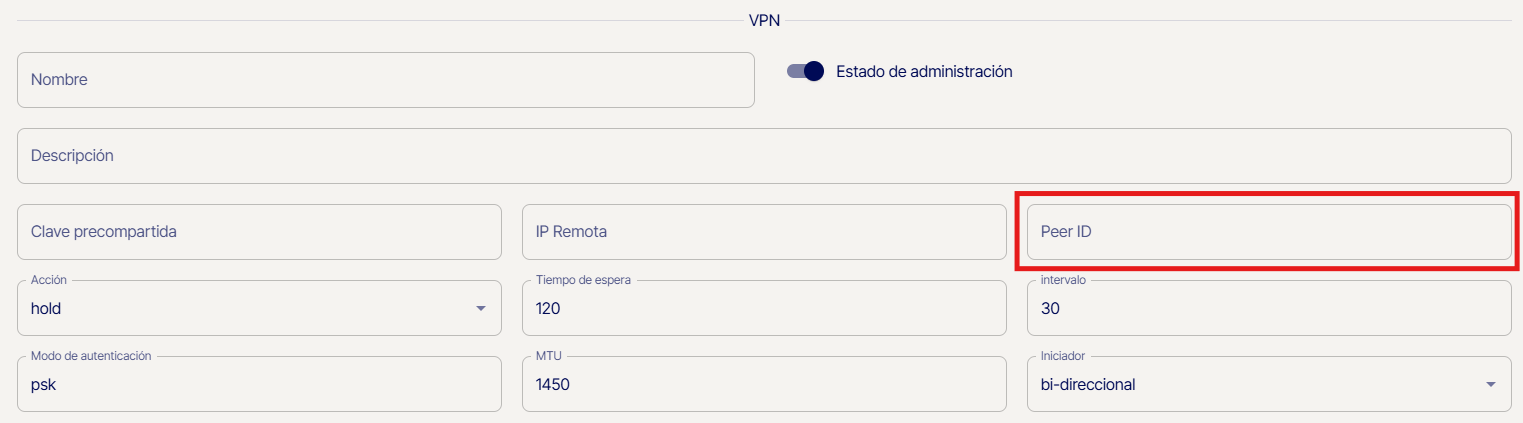Select the Clave precompartida field
The height and width of the screenshot is (423, 1523).
tap(259, 232)
